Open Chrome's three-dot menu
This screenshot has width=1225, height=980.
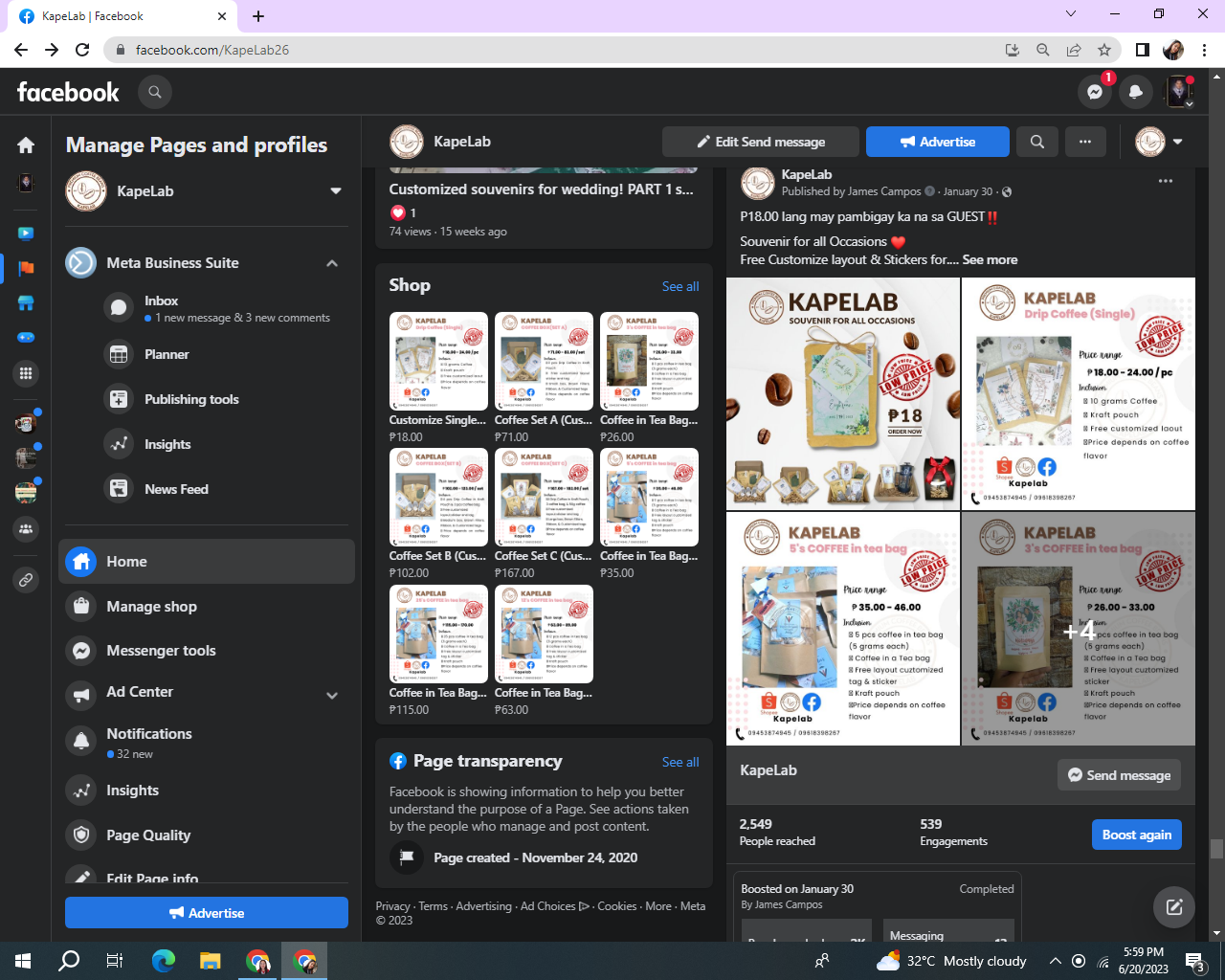coord(1205,50)
